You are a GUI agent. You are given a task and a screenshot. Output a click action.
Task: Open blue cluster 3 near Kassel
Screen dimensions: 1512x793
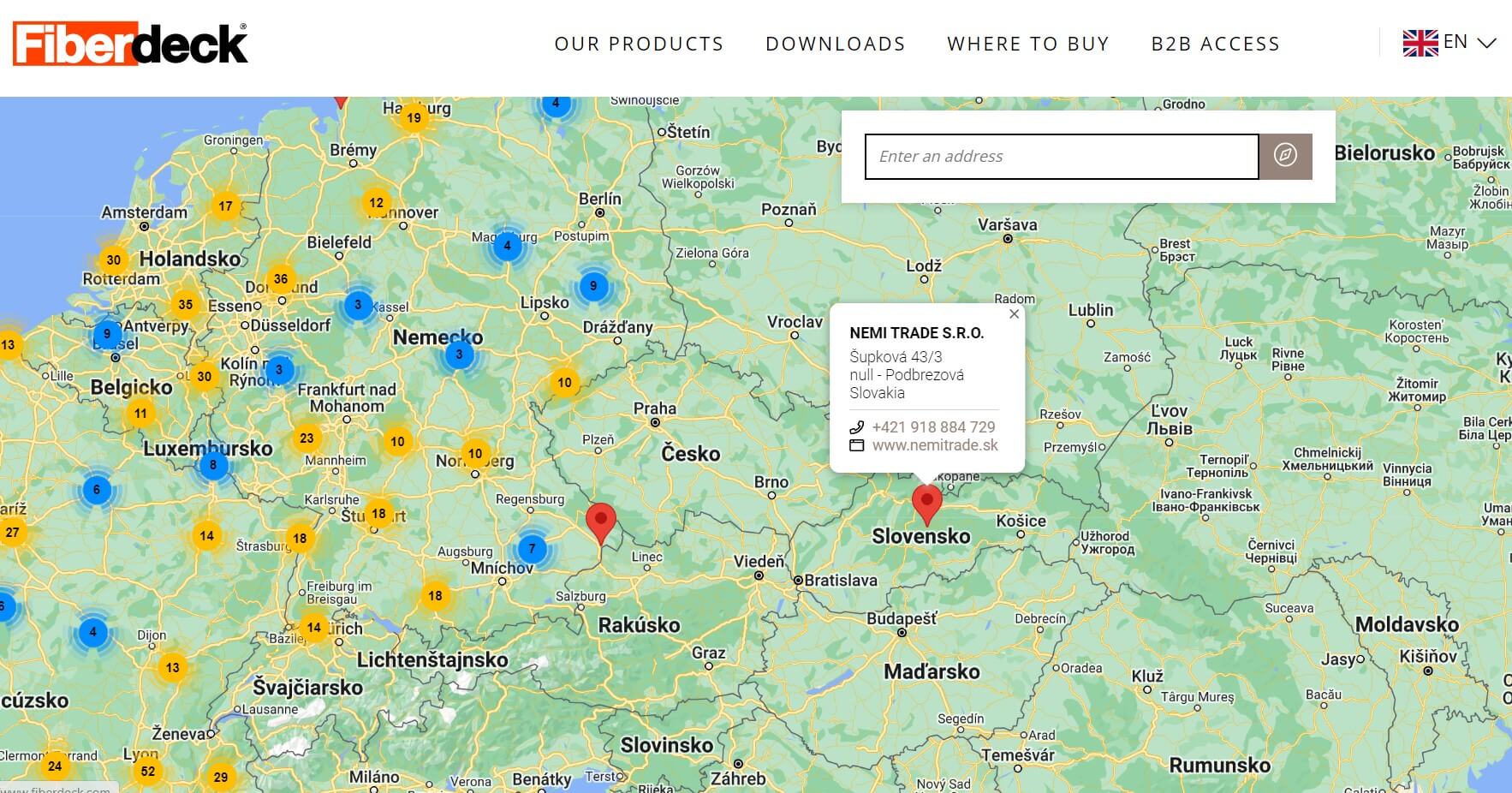click(358, 304)
